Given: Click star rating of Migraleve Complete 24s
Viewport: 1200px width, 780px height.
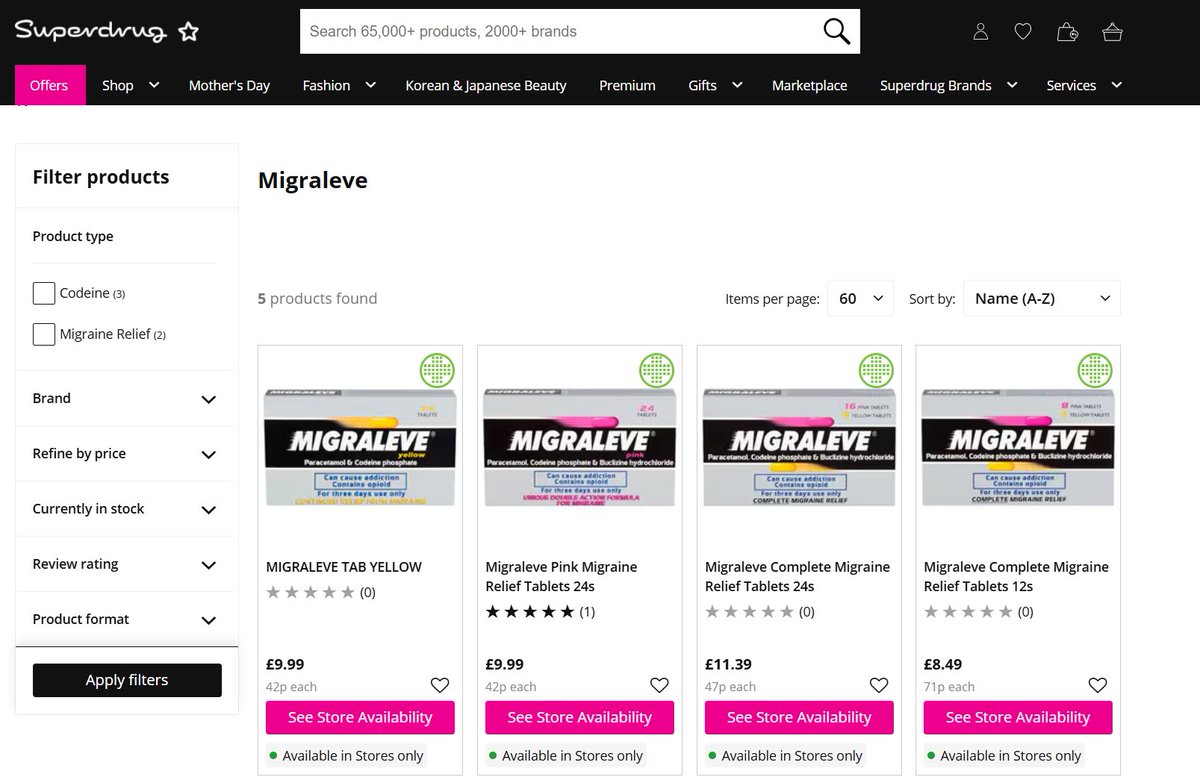Looking at the screenshot, I should [x=750, y=612].
